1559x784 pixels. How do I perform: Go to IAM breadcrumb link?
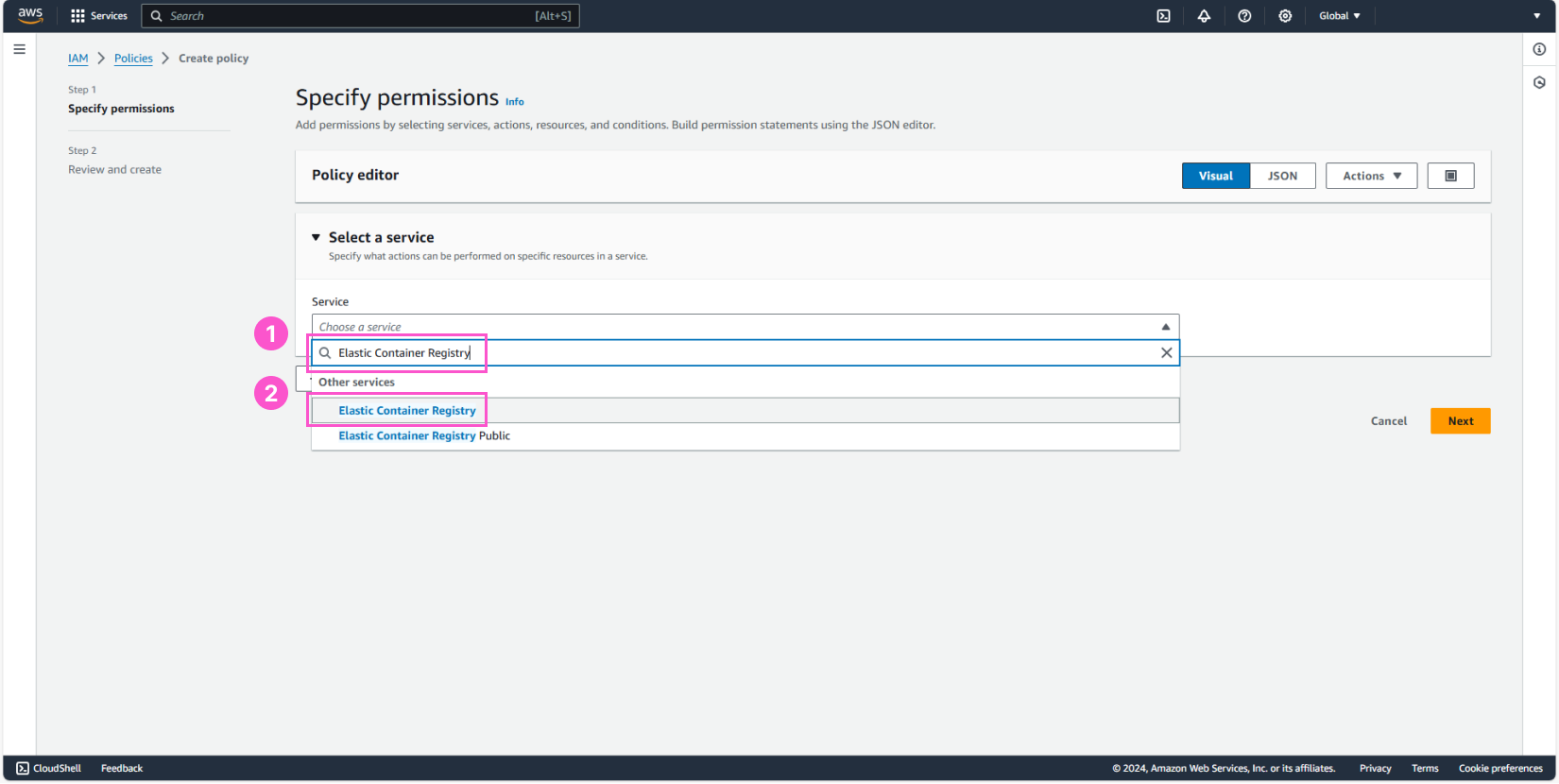78,59
